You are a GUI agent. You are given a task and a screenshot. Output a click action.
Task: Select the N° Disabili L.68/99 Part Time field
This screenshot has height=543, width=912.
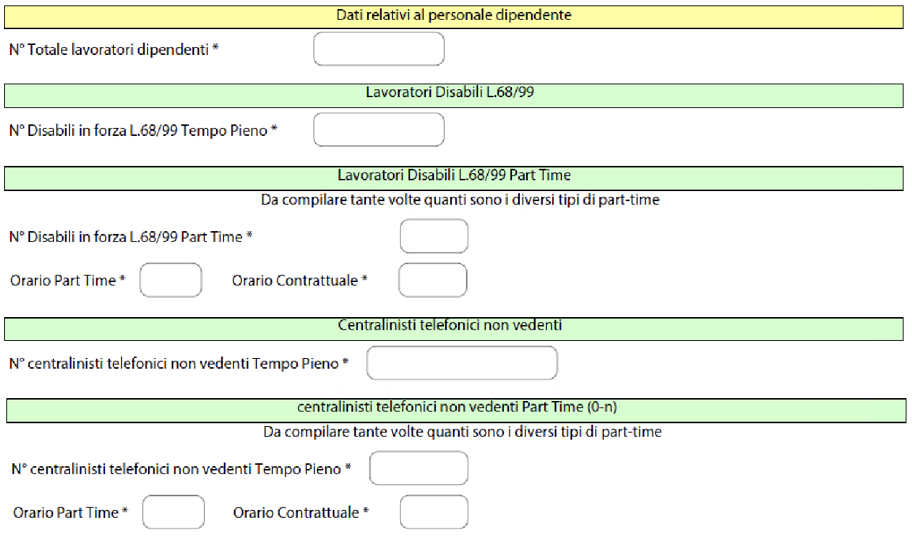(x=433, y=237)
